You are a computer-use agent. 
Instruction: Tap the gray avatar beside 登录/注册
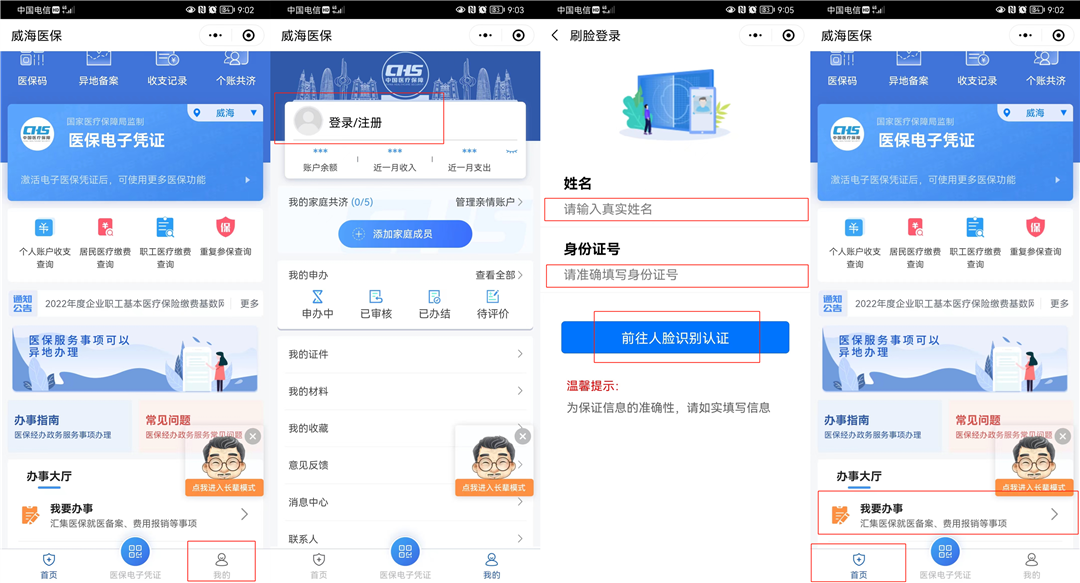coord(308,122)
